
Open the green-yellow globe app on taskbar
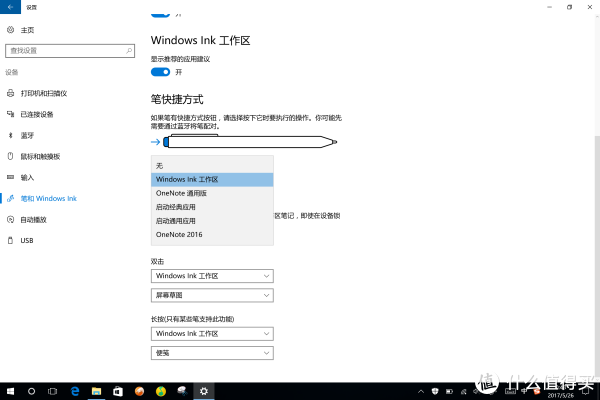[x=161, y=391]
